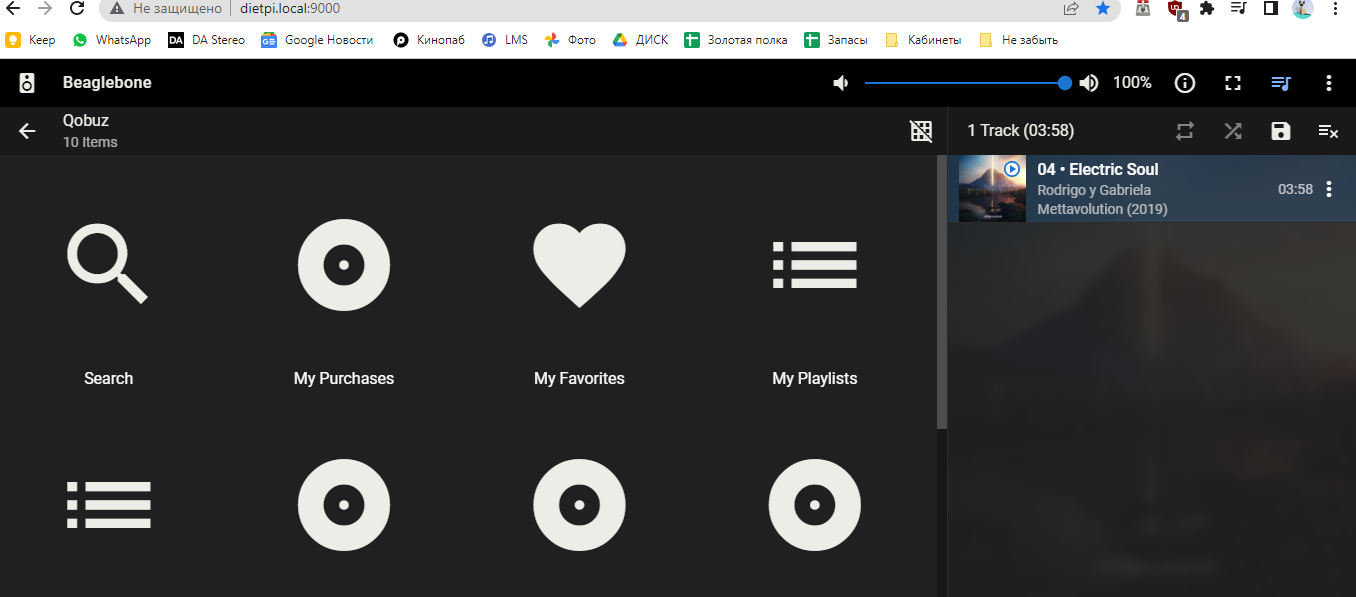This screenshot has width=1356, height=597.
Task: Open the extensions puzzle icon
Action: point(1207,8)
